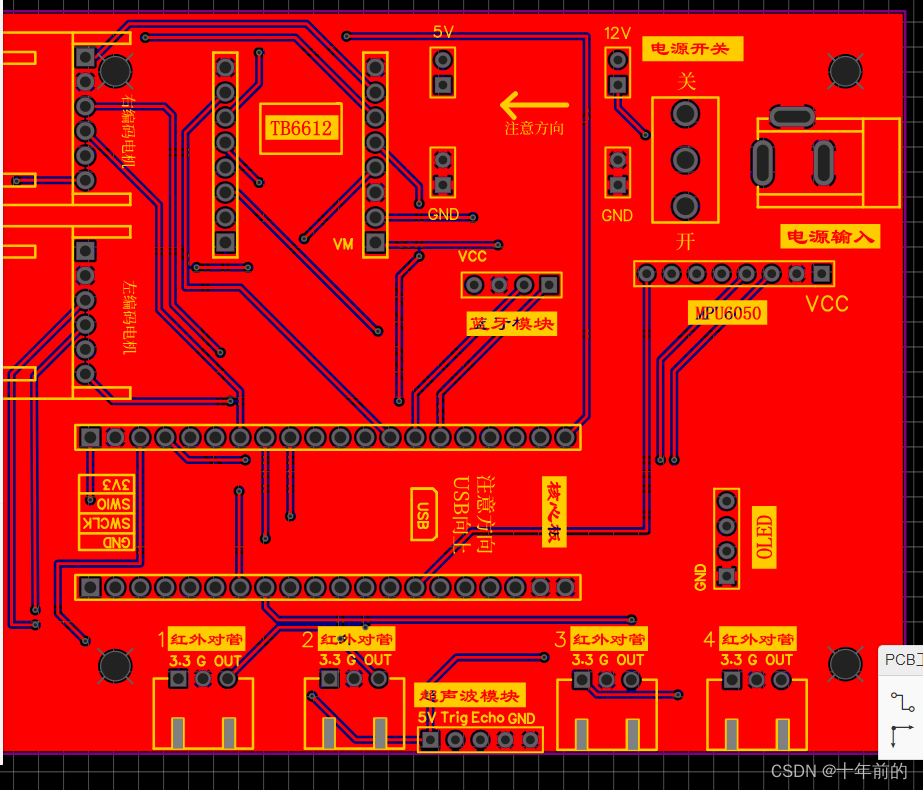Select the 12V label
Viewport: 923px width, 790px height.
pyautogui.click(x=617, y=33)
